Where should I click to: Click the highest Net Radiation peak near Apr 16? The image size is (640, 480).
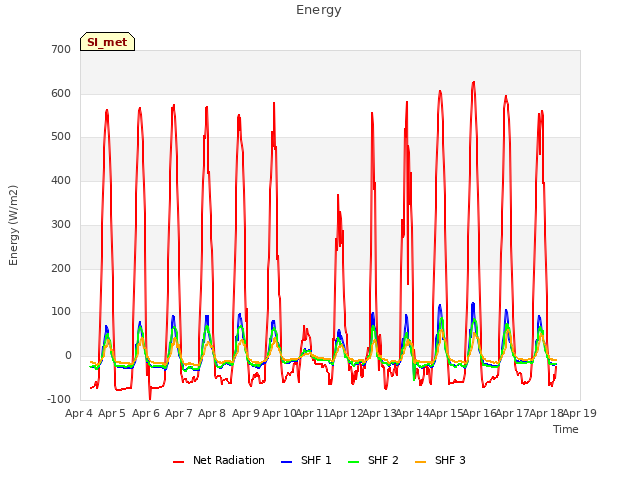click(x=473, y=82)
